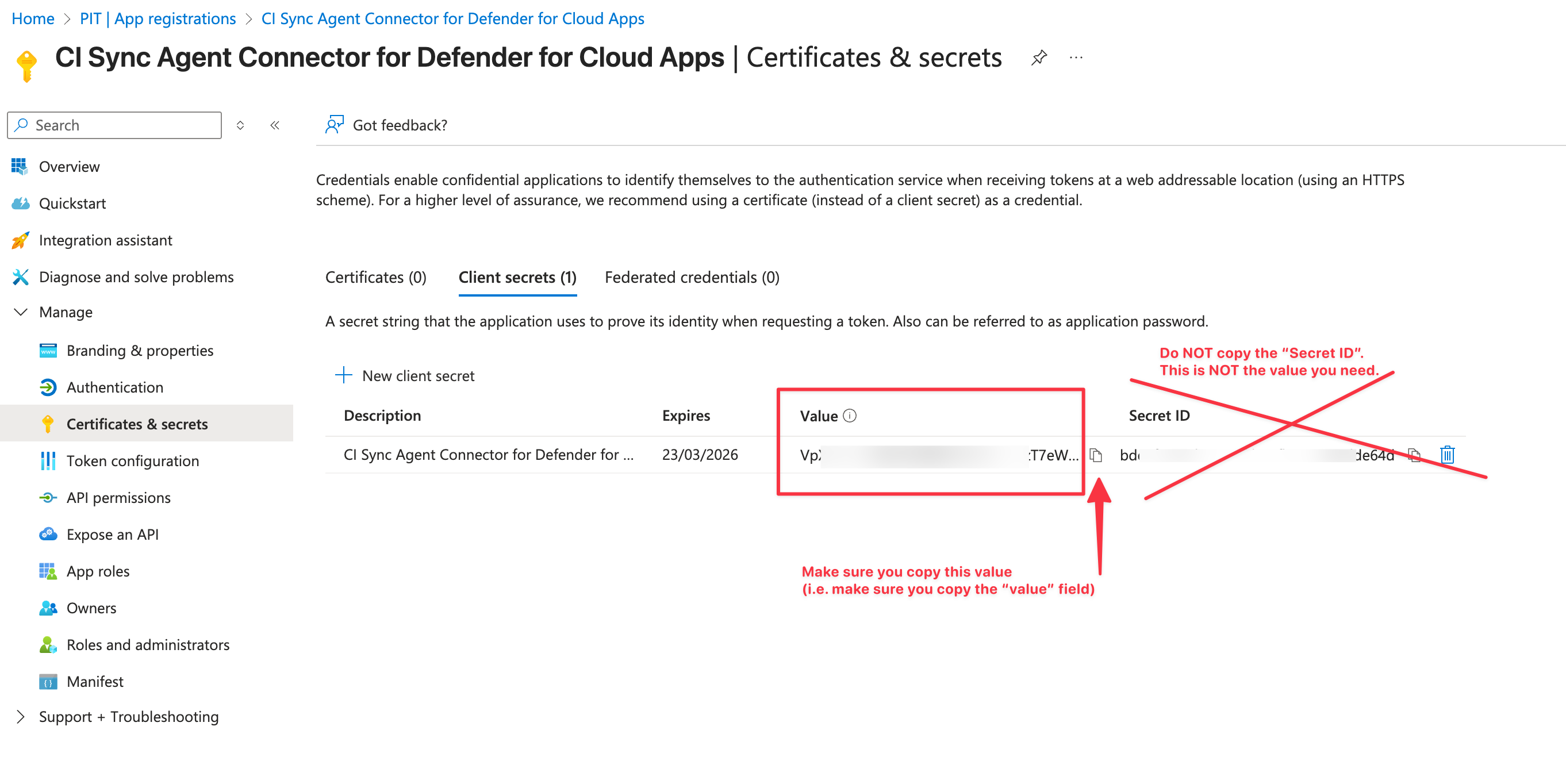The image size is (1566, 784).
Task: Open PIT | App registrations breadcrumb
Action: click(x=158, y=18)
